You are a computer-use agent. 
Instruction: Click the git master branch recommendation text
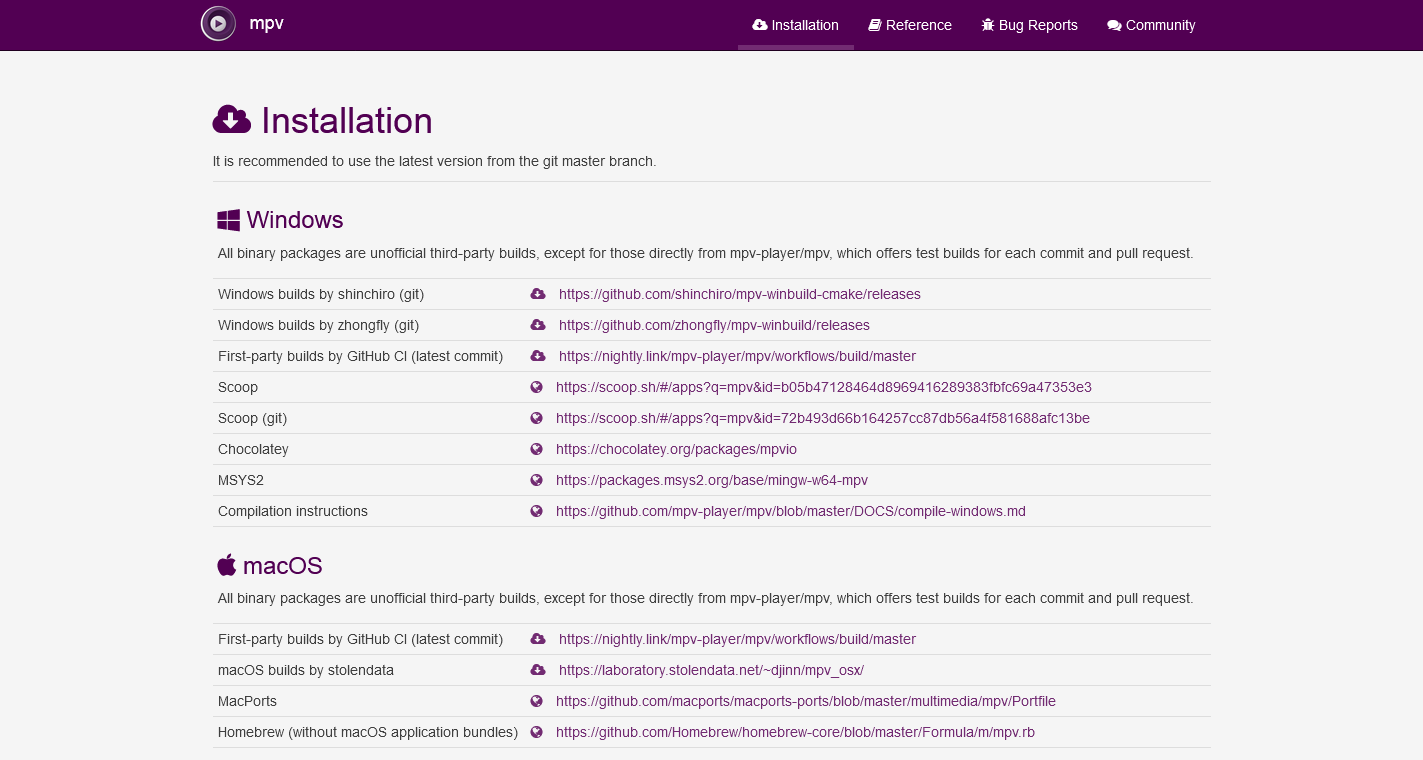click(x=435, y=161)
